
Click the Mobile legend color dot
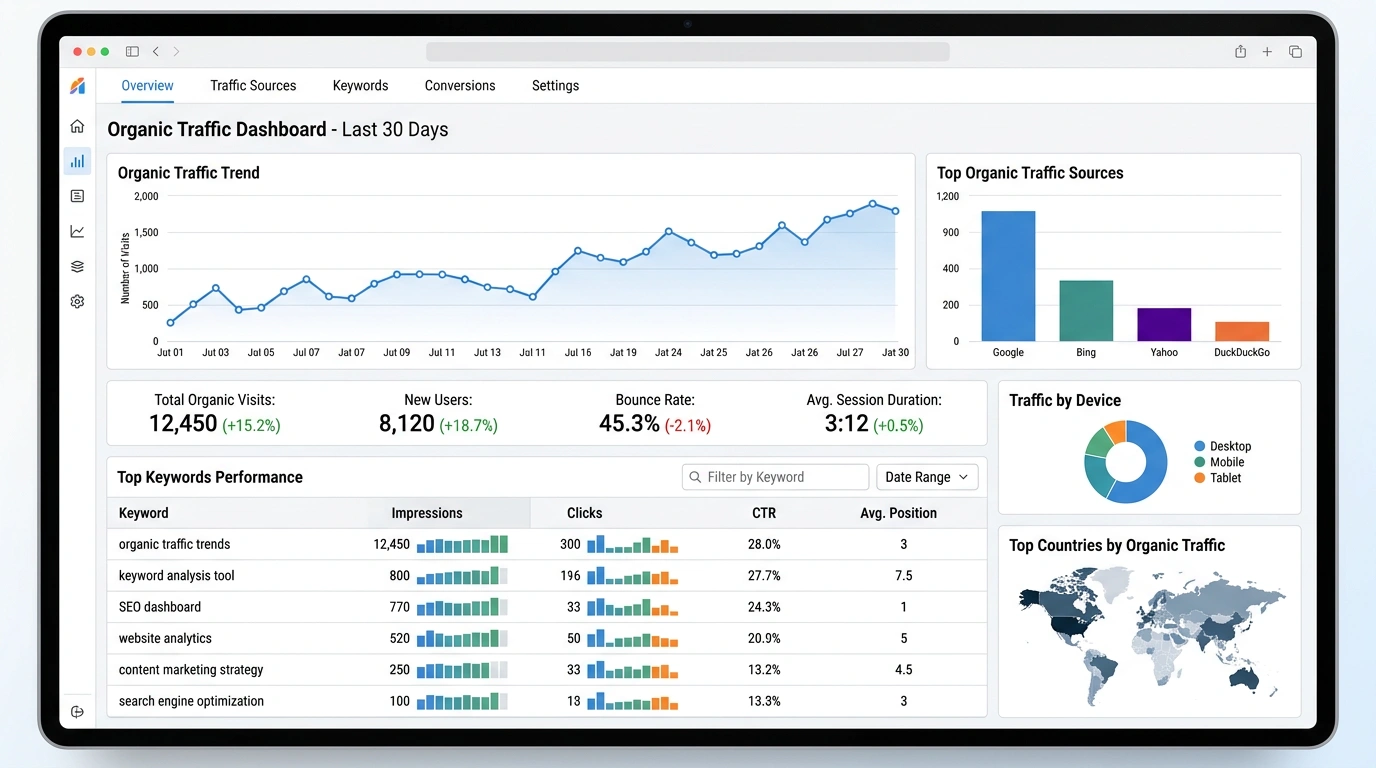1199,462
